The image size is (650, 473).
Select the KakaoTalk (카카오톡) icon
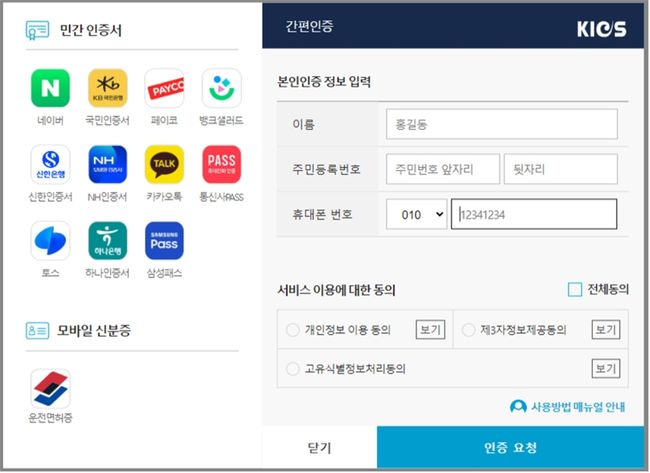[x=164, y=165]
